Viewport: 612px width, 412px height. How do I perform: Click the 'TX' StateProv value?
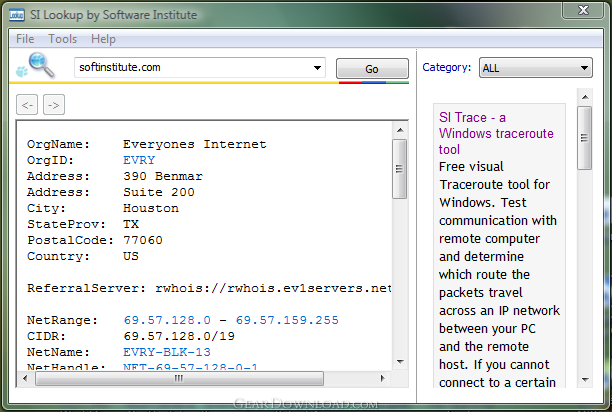[x=131, y=224]
